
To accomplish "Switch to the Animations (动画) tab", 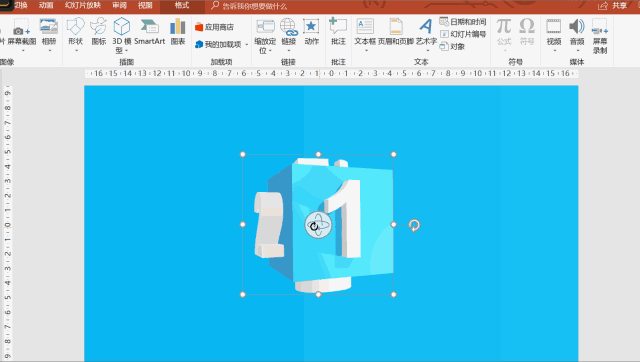I will pos(46,5).
